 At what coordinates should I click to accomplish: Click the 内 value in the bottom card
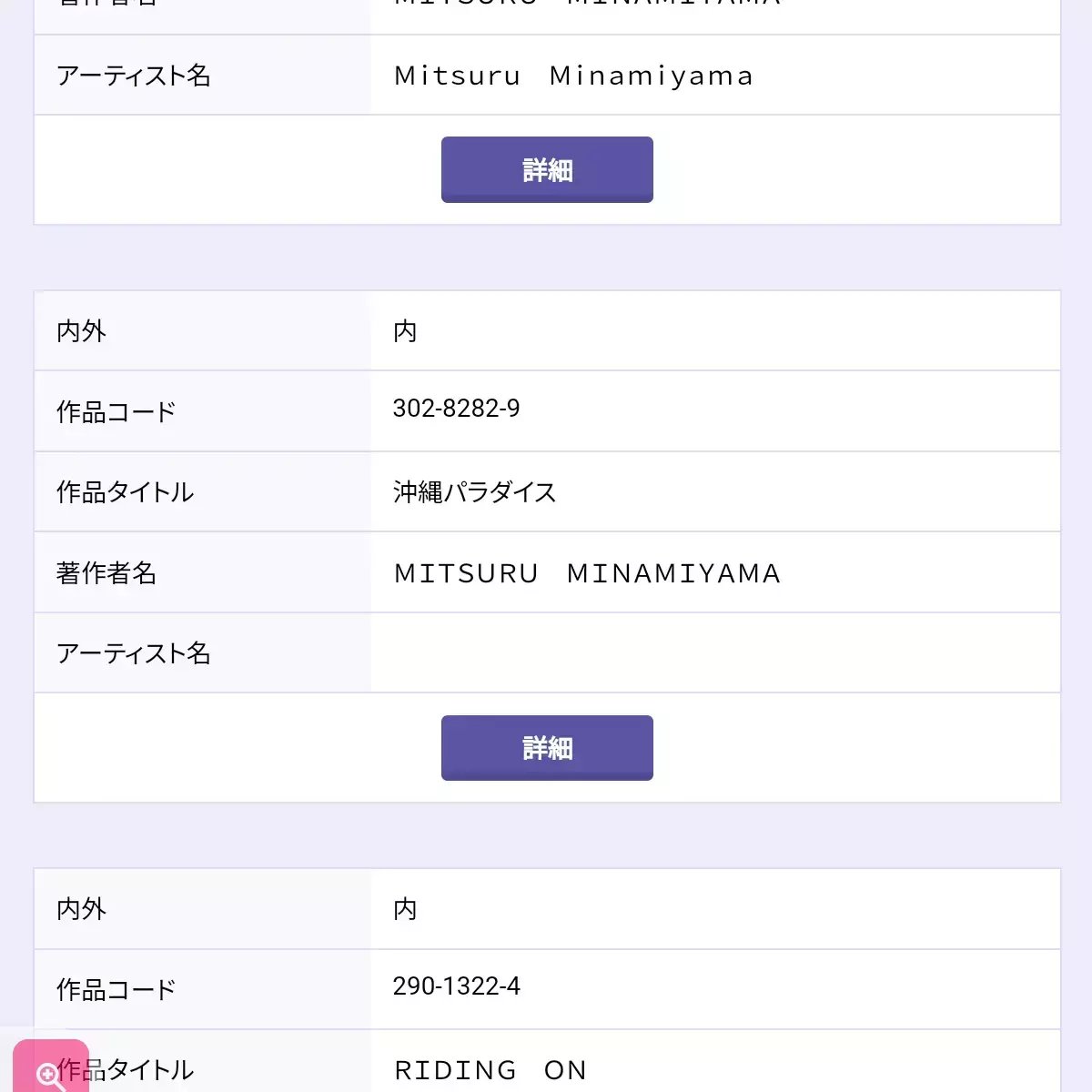pyautogui.click(x=405, y=909)
